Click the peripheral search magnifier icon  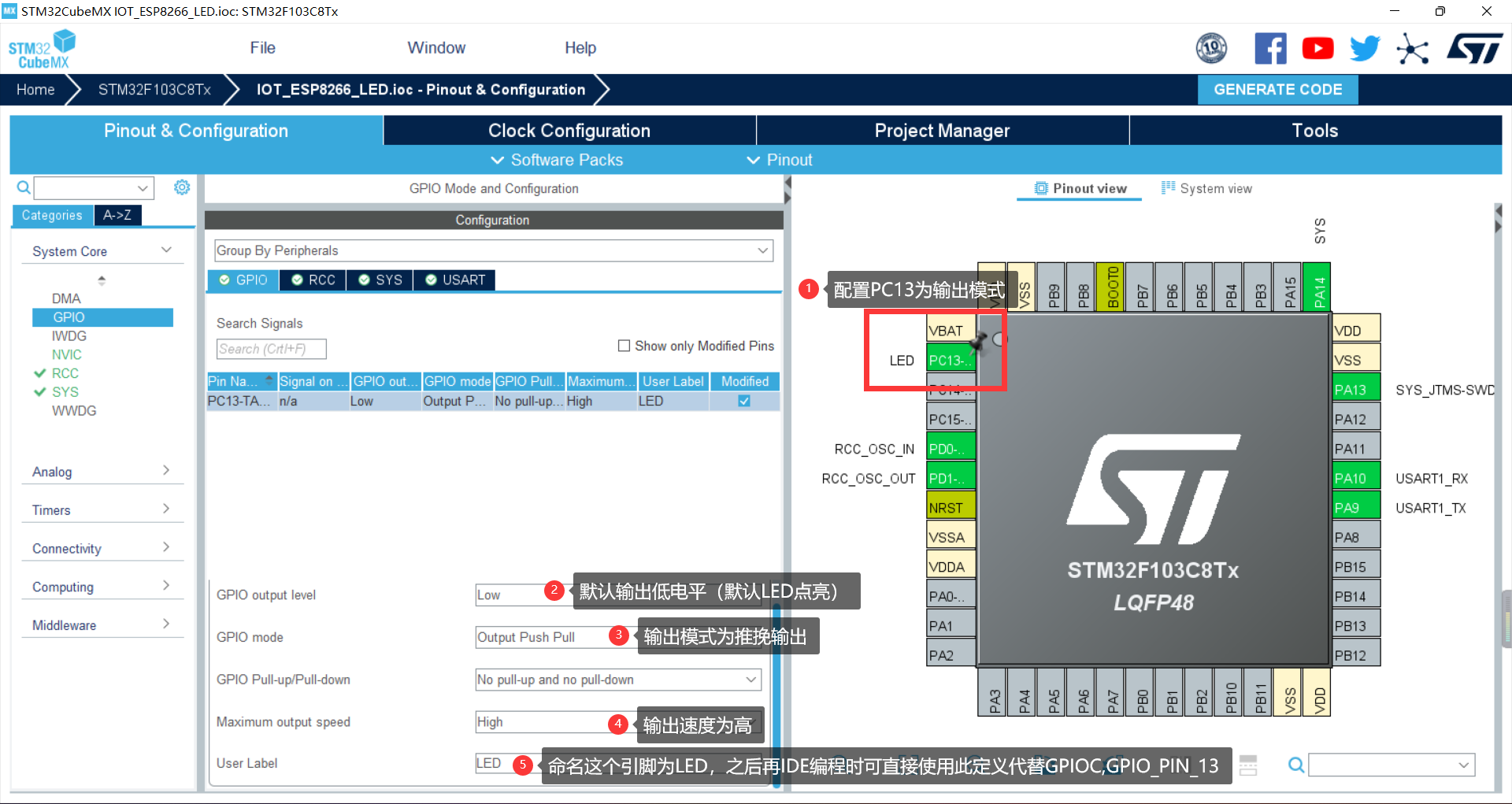[x=24, y=187]
